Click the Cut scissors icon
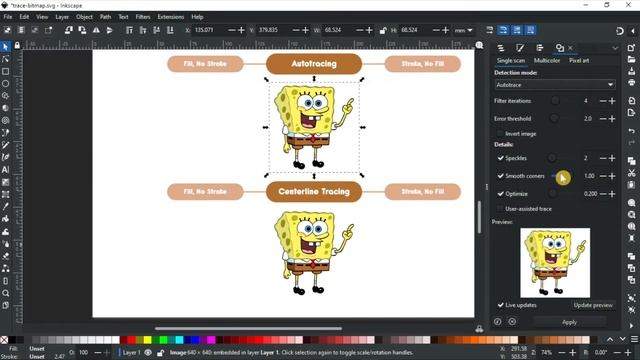The width and height of the screenshot is (640, 360). (x=631, y=173)
